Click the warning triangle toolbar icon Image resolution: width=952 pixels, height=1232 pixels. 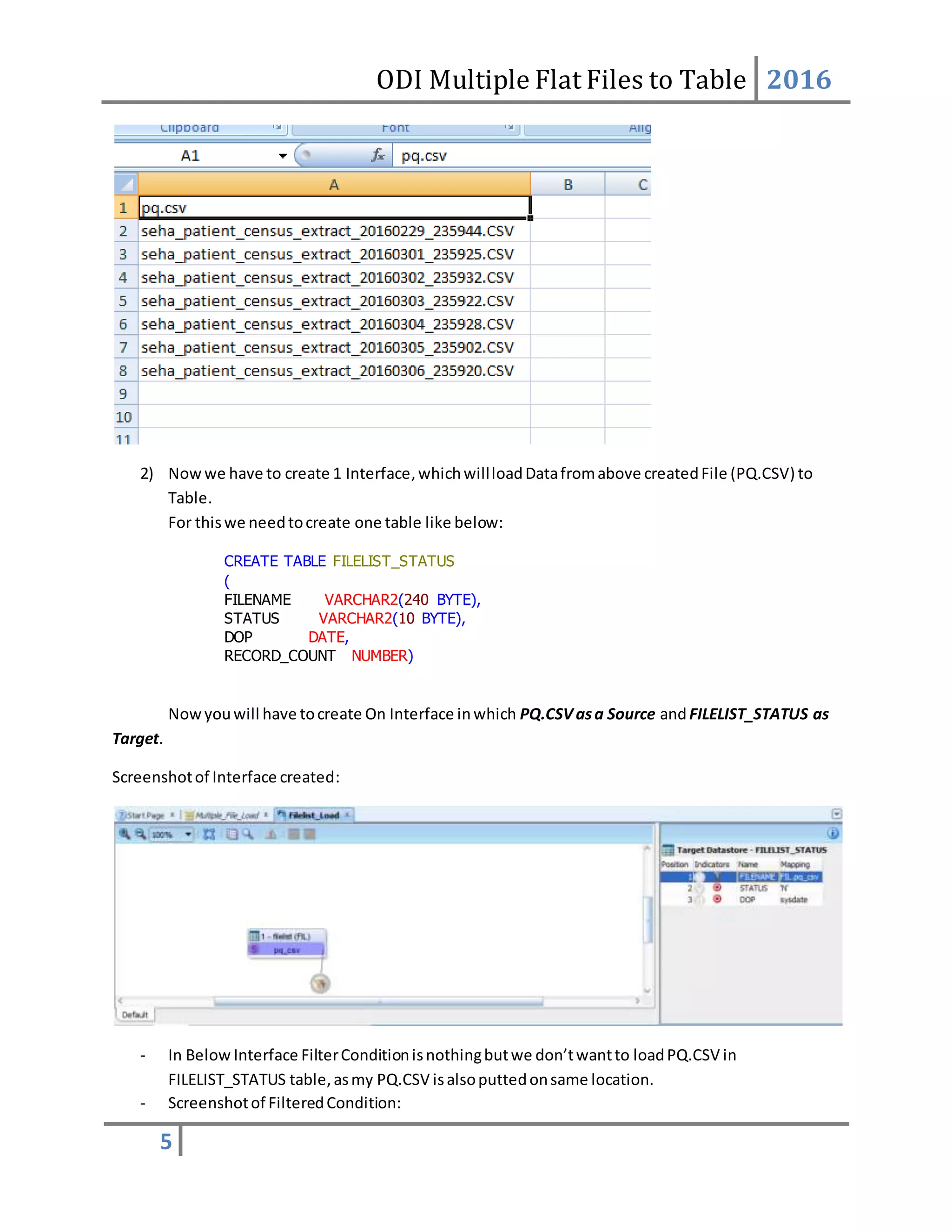271,835
